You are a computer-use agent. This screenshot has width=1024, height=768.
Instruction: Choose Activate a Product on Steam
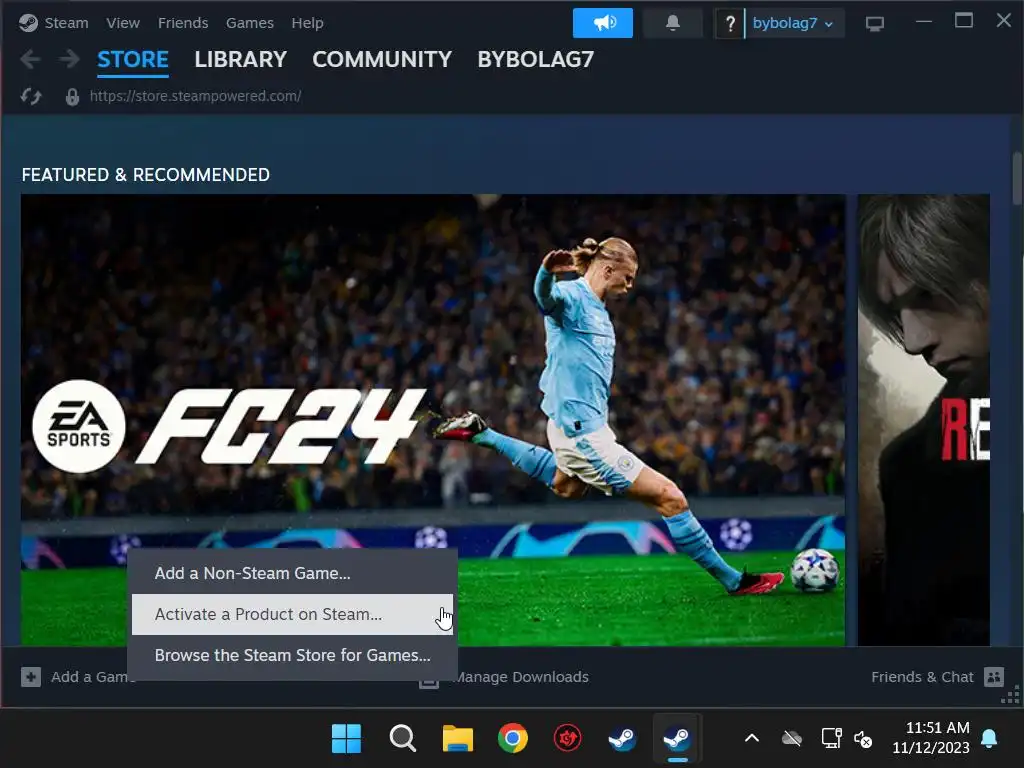[x=292, y=615]
